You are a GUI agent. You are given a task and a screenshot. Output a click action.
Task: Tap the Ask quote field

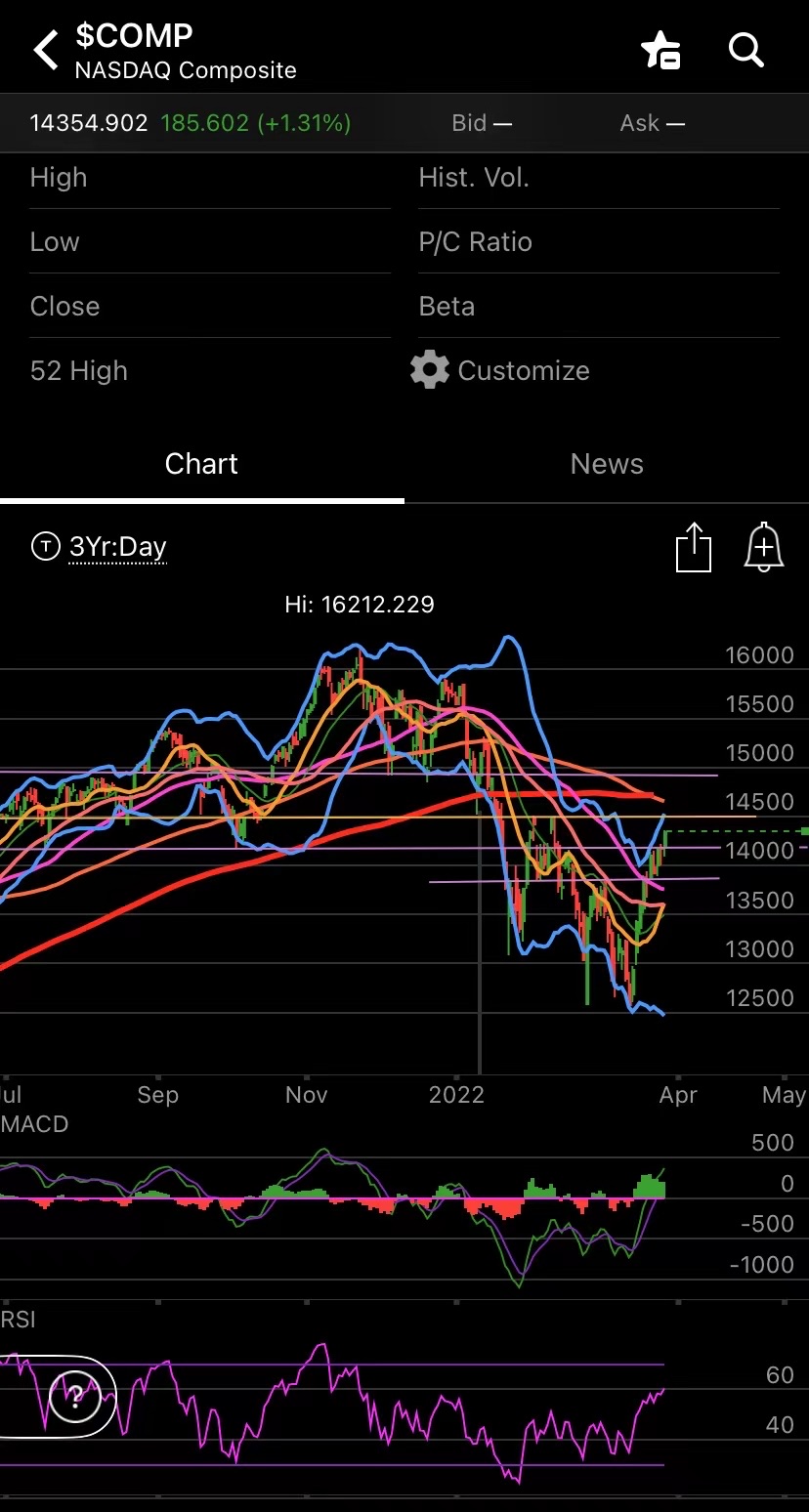(x=652, y=123)
